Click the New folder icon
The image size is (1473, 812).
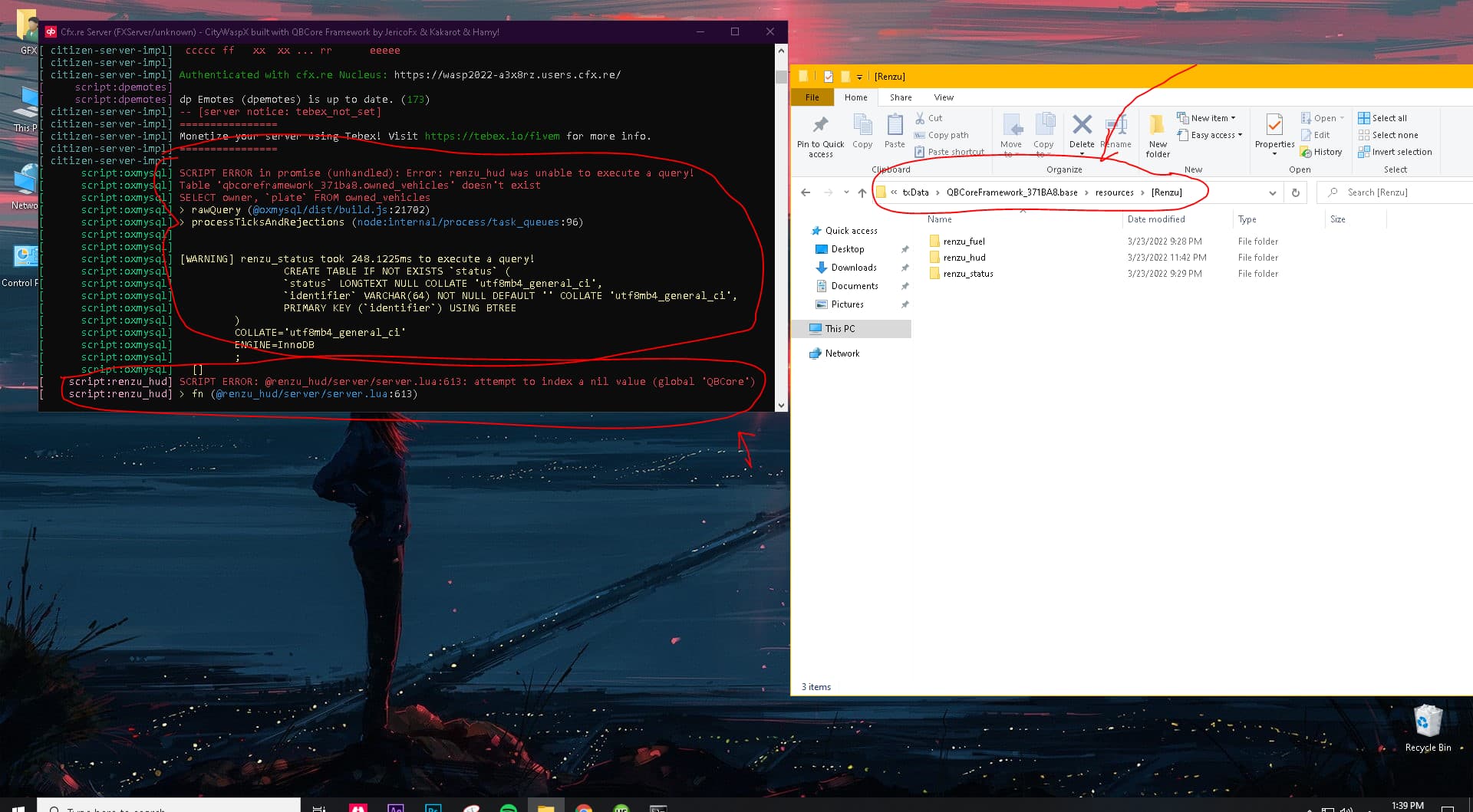pos(1158,127)
